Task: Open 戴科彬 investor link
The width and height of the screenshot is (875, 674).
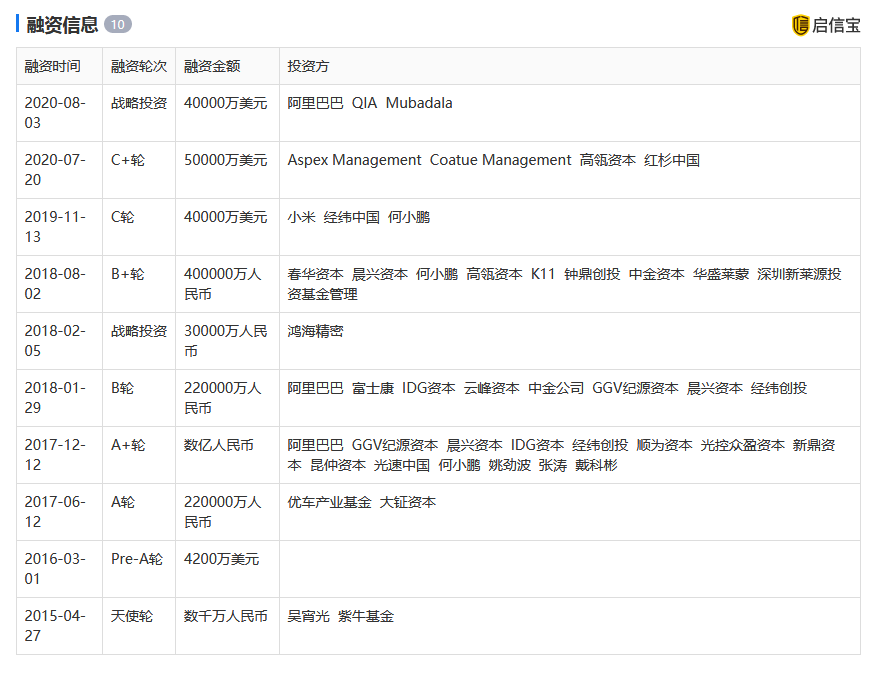Action: 596,465
